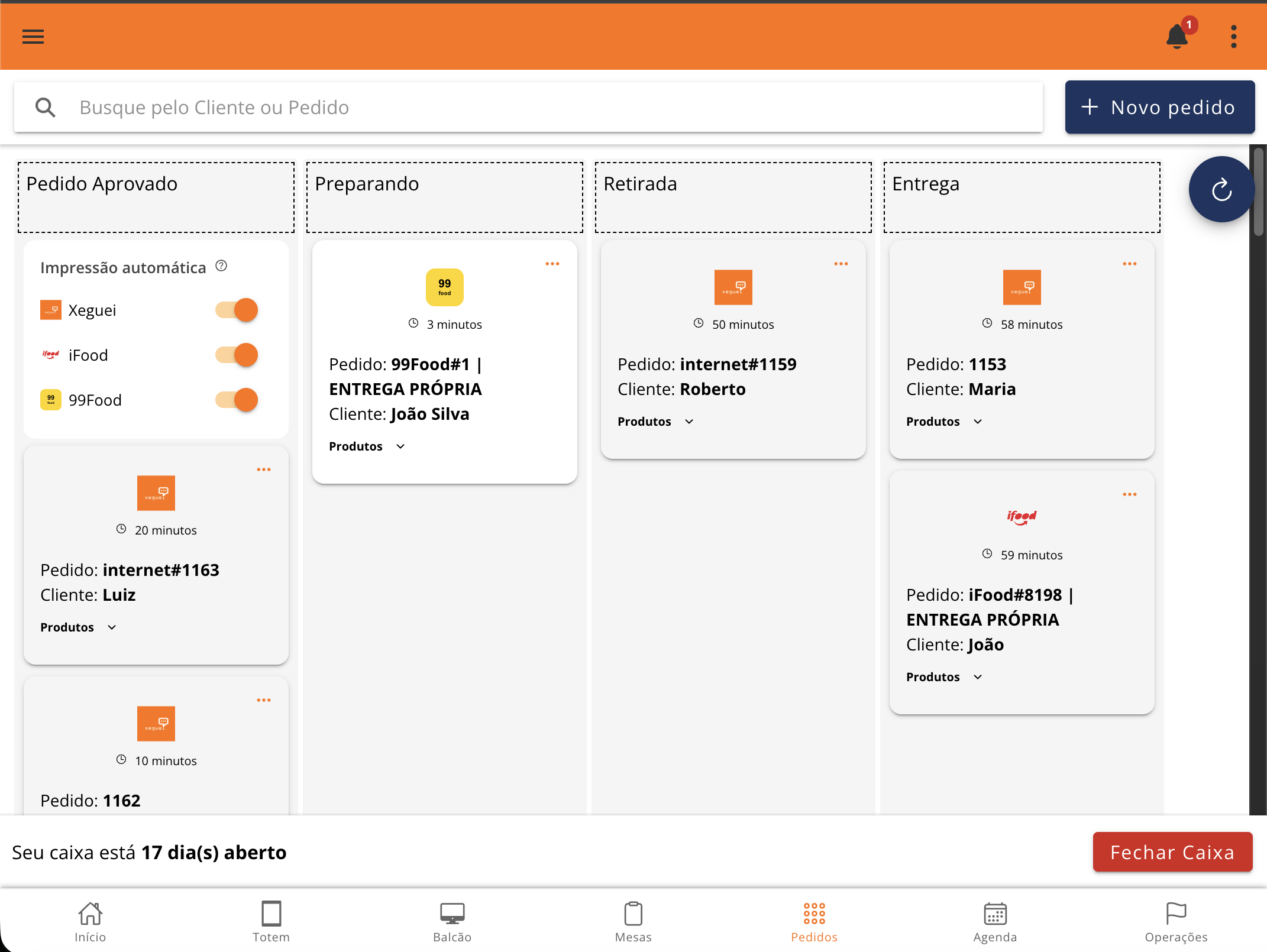1267x952 pixels.
Task: Disable automatic printing for Xeguei
Action: click(x=237, y=310)
